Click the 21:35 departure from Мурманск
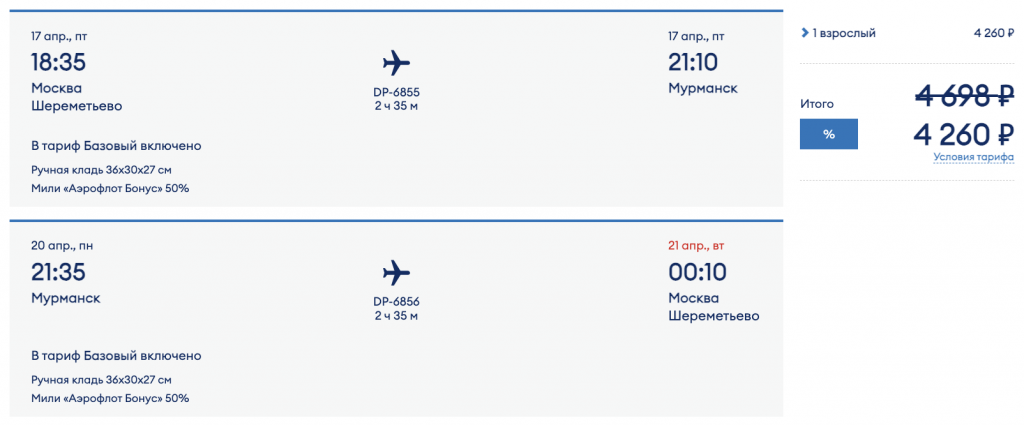 tap(59, 271)
